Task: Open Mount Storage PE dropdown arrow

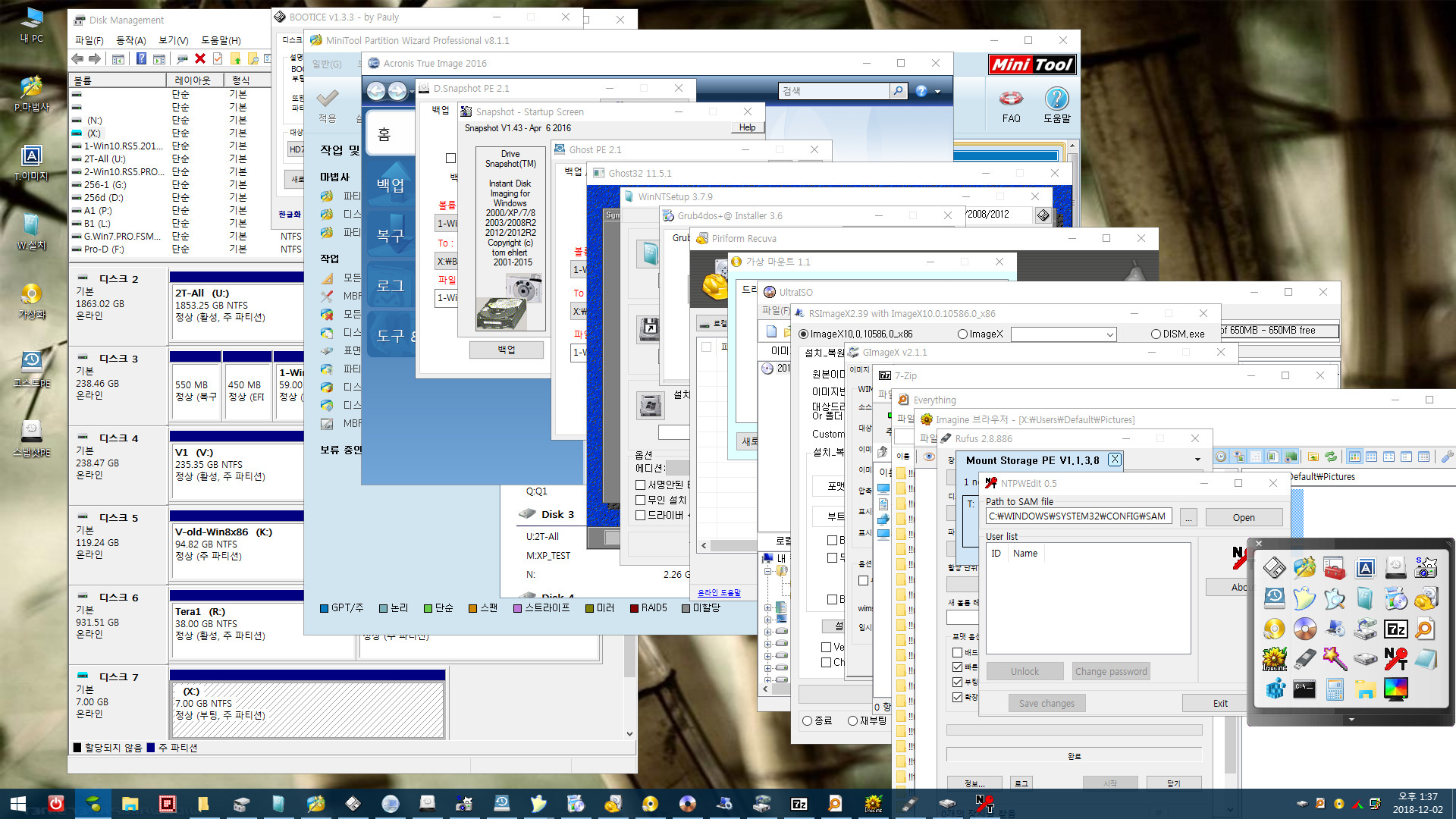Action: 1197,460
